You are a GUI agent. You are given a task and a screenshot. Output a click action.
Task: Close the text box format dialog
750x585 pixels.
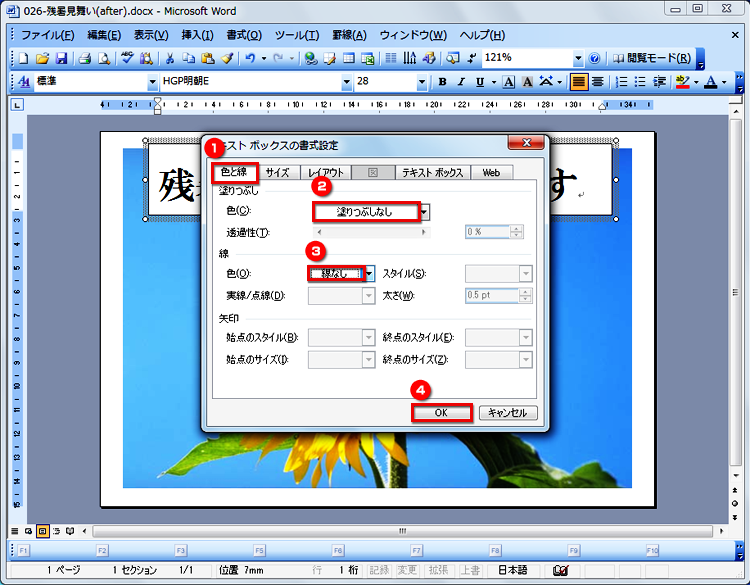click(x=526, y=143)
